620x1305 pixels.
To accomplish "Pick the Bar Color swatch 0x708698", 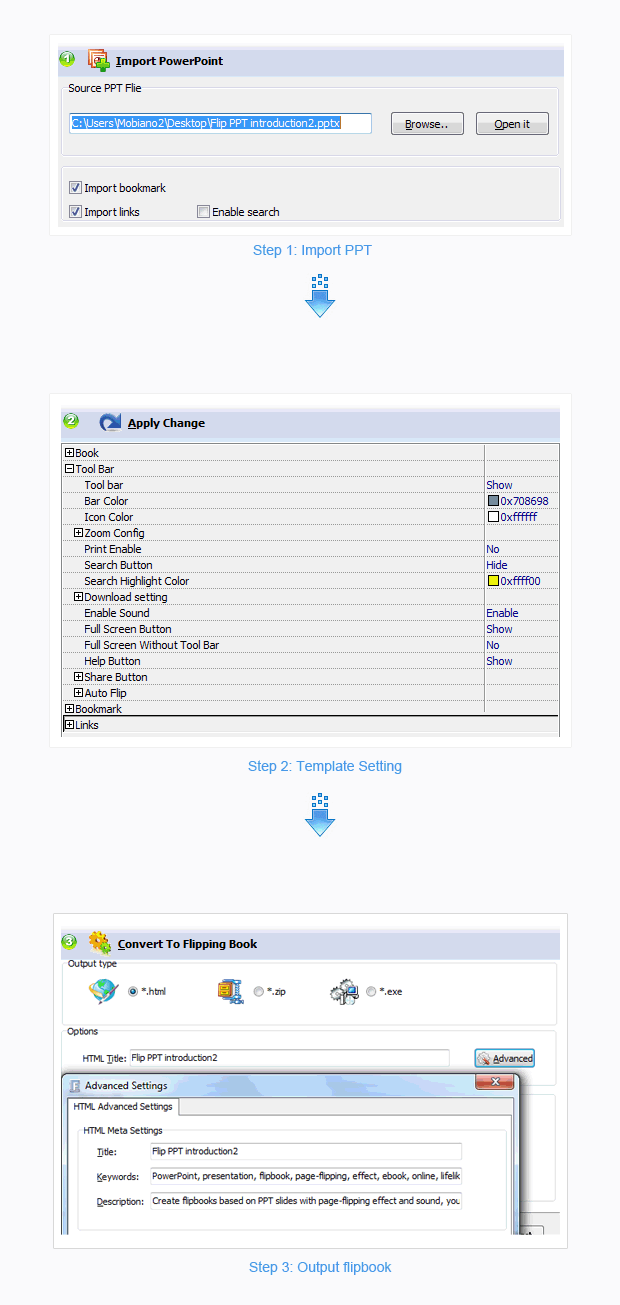I will pos(493,501).
